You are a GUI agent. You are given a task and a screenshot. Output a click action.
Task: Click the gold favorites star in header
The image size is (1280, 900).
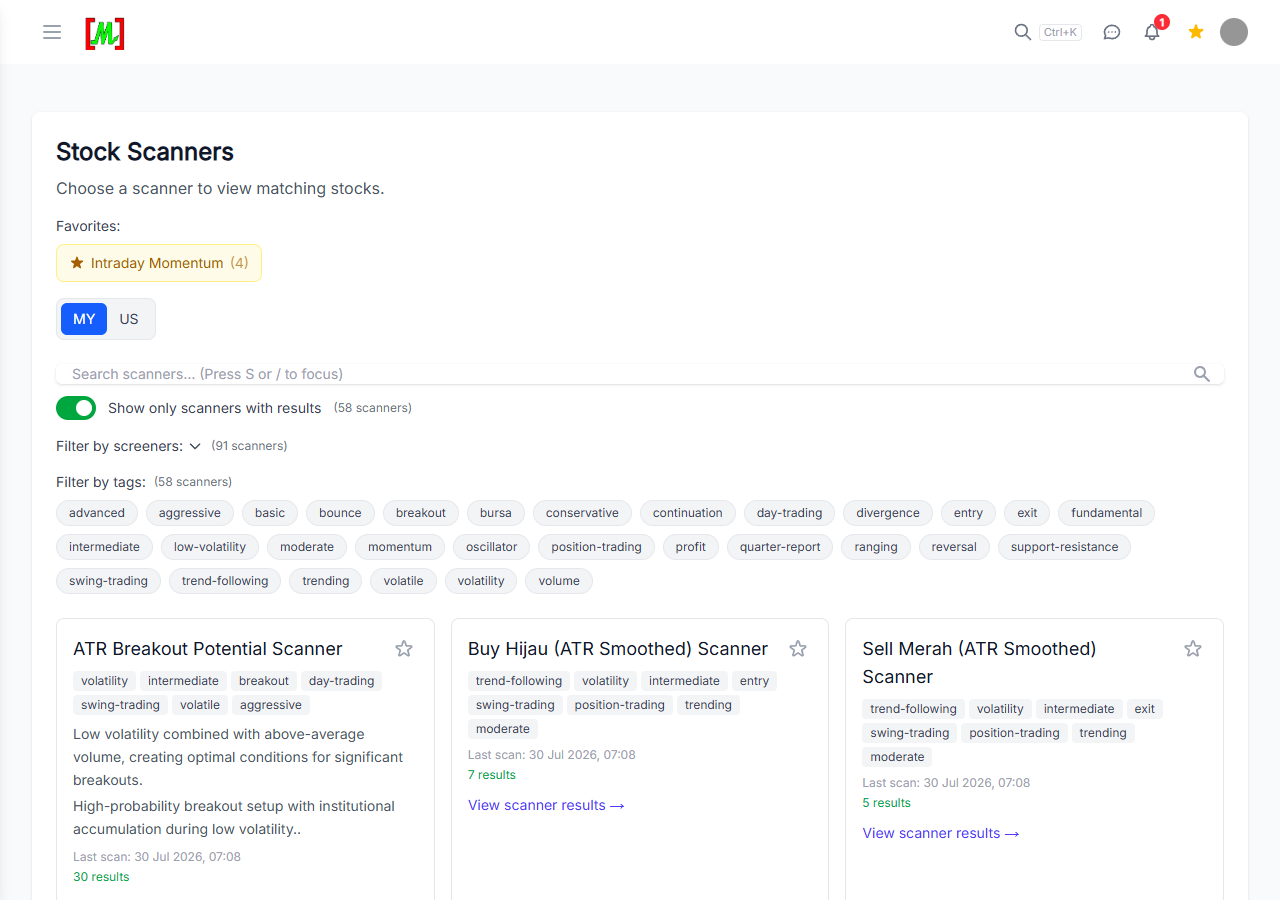click(x=1196, y=32)
